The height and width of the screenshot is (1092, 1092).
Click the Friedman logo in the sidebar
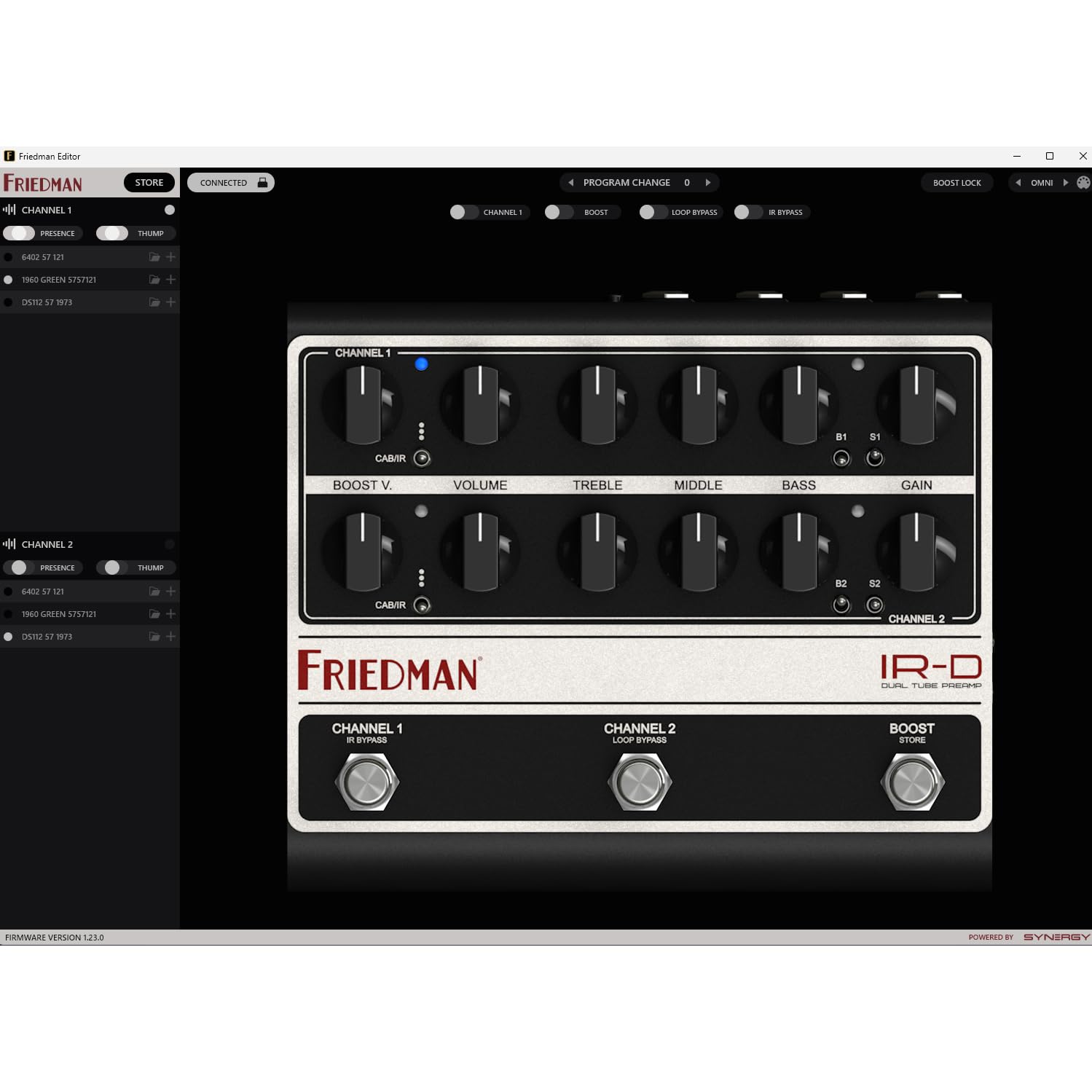pos(43,183)
